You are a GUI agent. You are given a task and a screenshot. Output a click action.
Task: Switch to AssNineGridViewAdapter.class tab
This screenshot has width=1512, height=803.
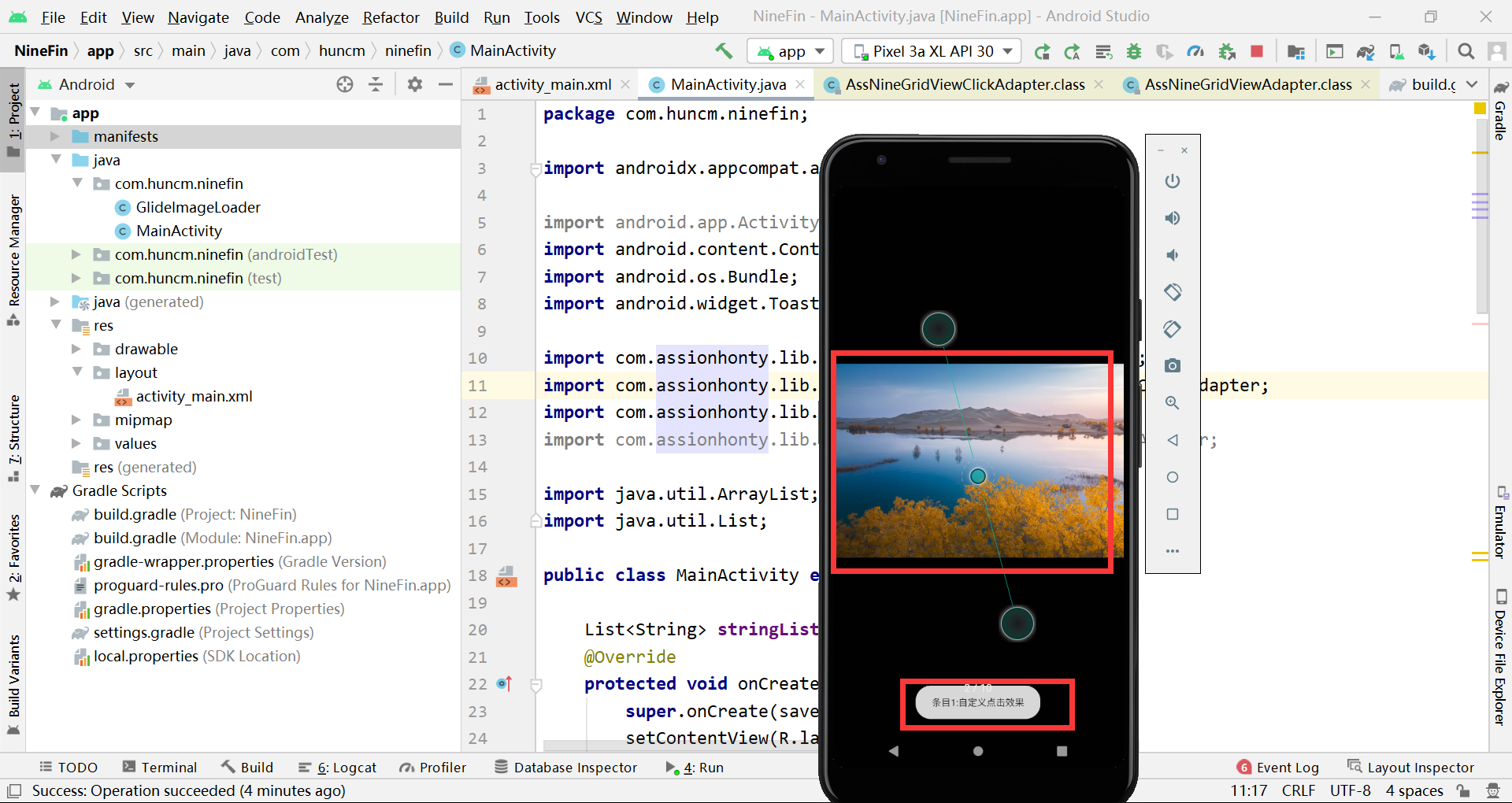coord(1247,84)
